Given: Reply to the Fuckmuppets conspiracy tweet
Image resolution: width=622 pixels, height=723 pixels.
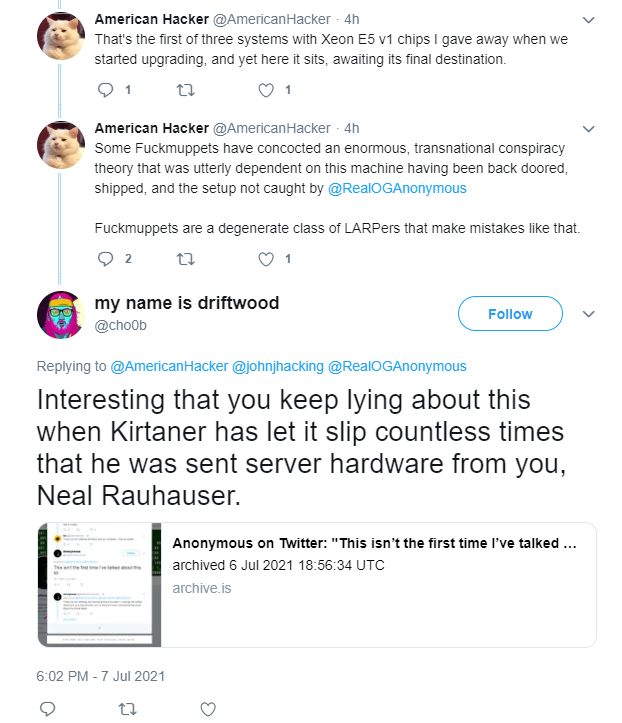Looking at the screenshot, I should pos(107,259).
